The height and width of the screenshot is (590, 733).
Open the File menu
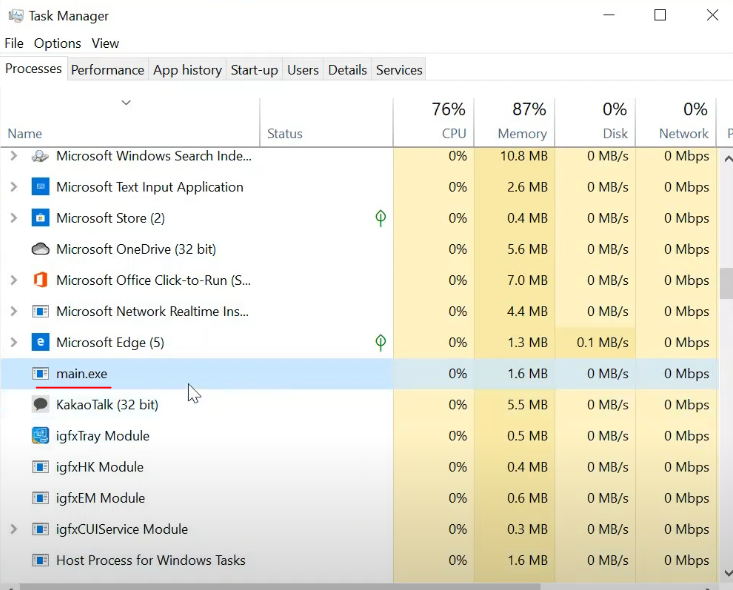pyautogui.click(x=14, y=43)
